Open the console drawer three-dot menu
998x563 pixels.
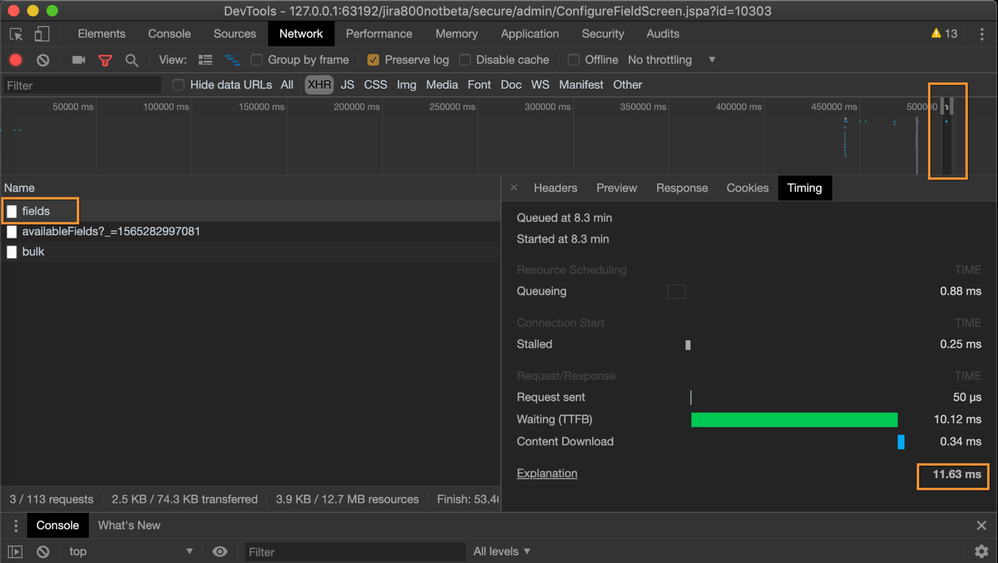15,525
